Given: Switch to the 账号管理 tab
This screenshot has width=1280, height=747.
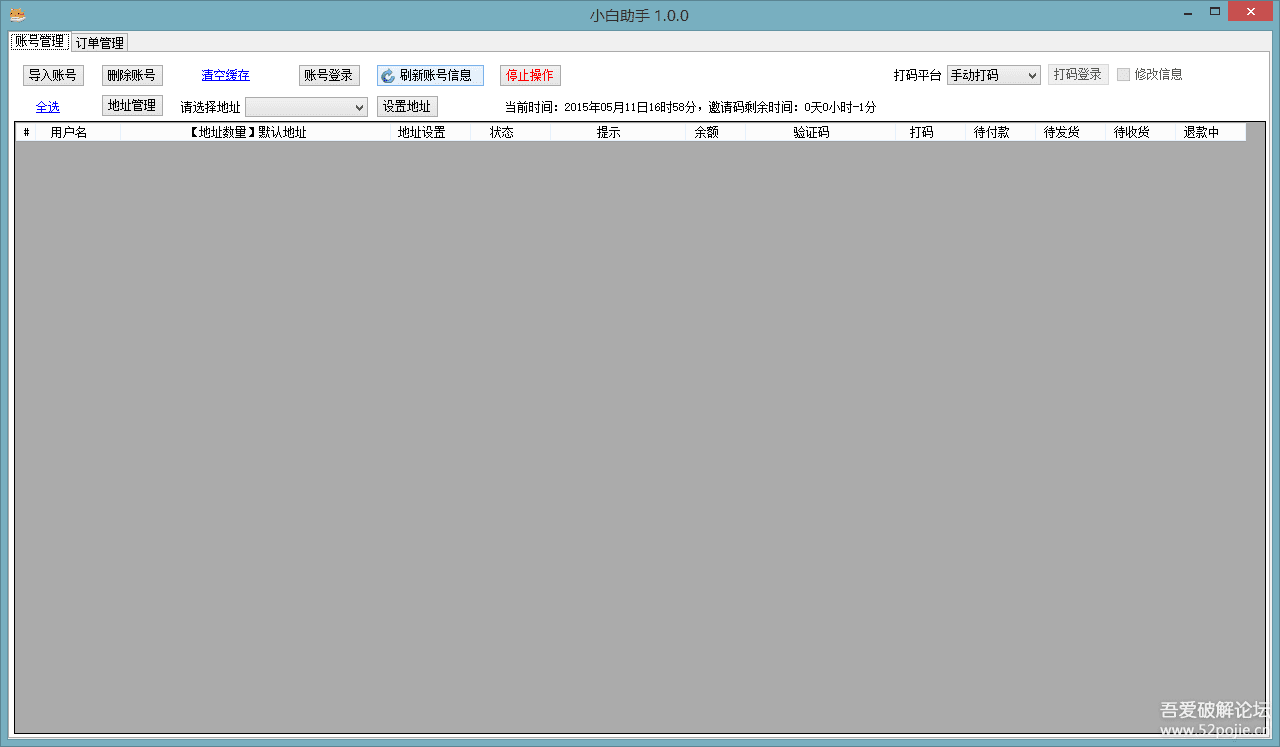Looking at the screenshot, I should click(x=39, y=41).
